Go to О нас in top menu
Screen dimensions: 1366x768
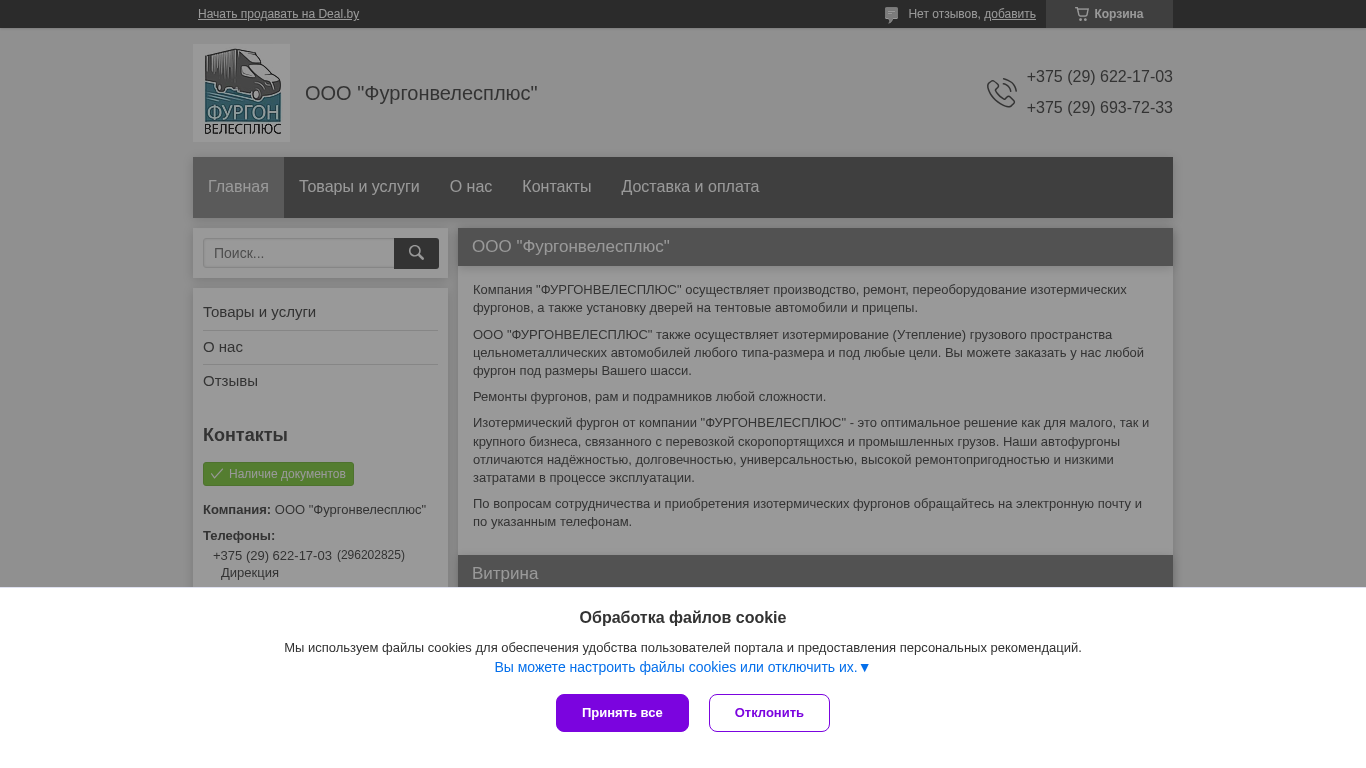(x=471, y=187)
